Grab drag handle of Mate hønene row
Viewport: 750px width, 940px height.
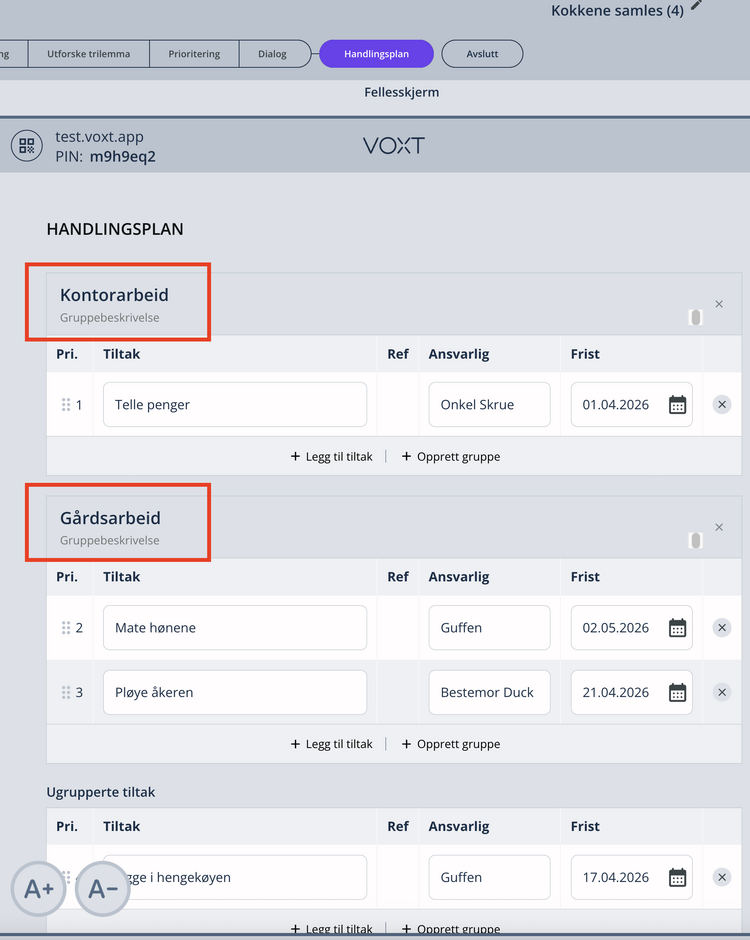[66, 628]
